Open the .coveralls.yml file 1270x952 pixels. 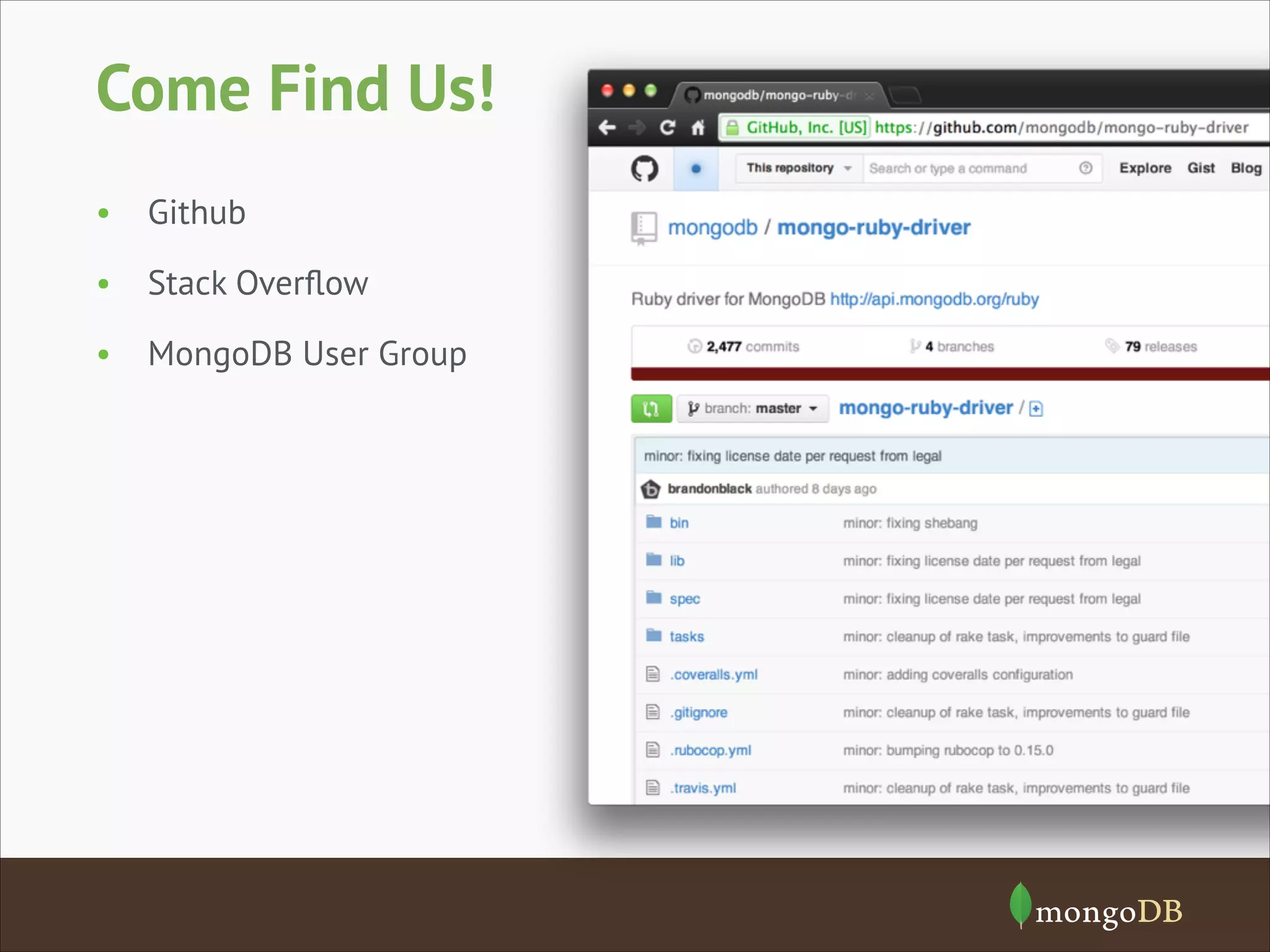714,675
